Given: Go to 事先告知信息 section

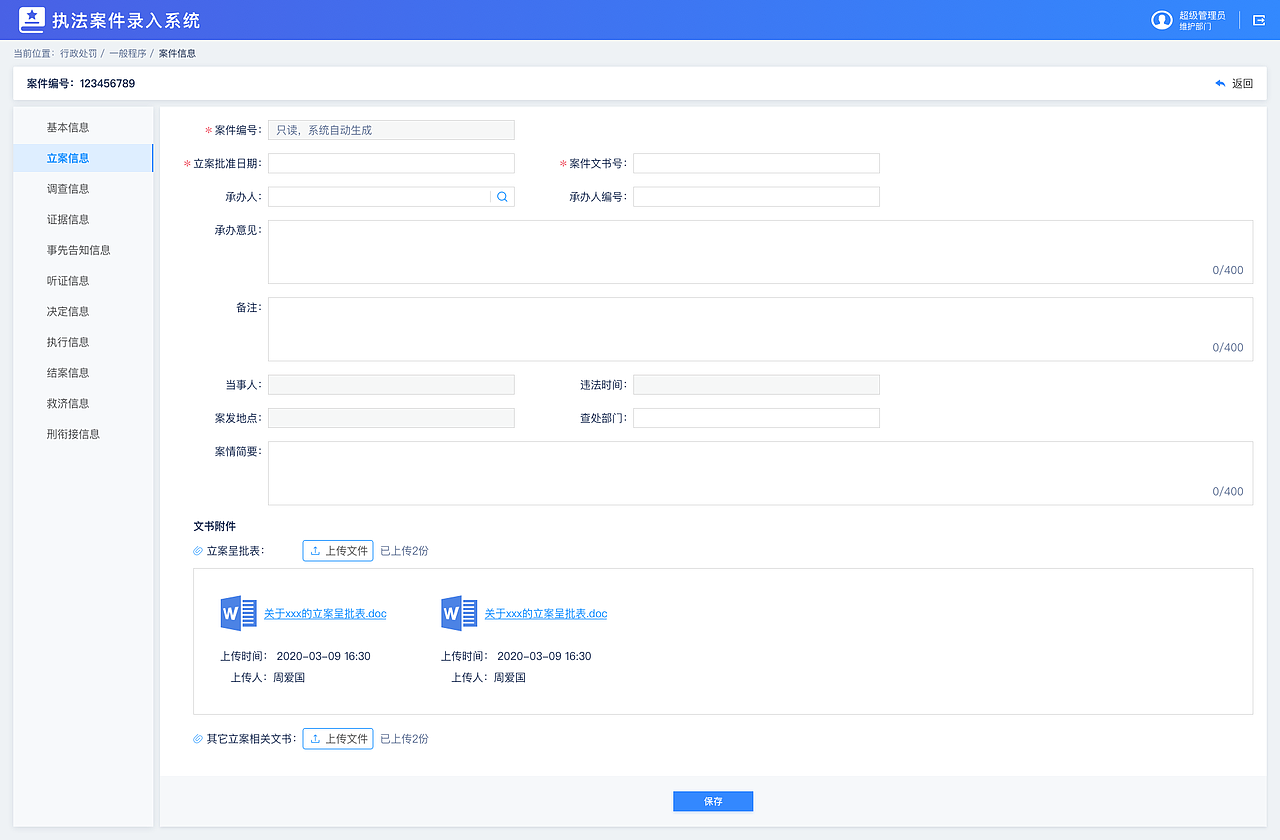Looking at the screenshot, I should click(x=83, y=250).
